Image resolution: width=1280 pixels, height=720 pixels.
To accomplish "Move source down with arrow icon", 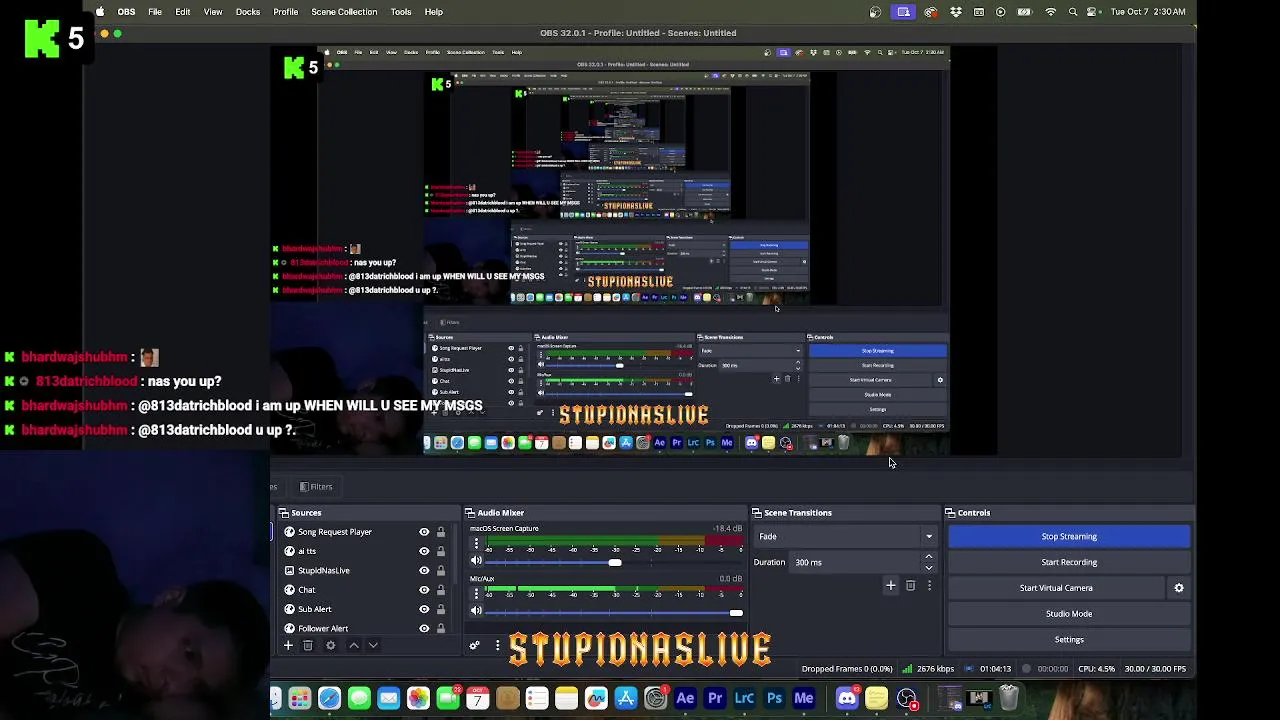I will coord(373,646).
